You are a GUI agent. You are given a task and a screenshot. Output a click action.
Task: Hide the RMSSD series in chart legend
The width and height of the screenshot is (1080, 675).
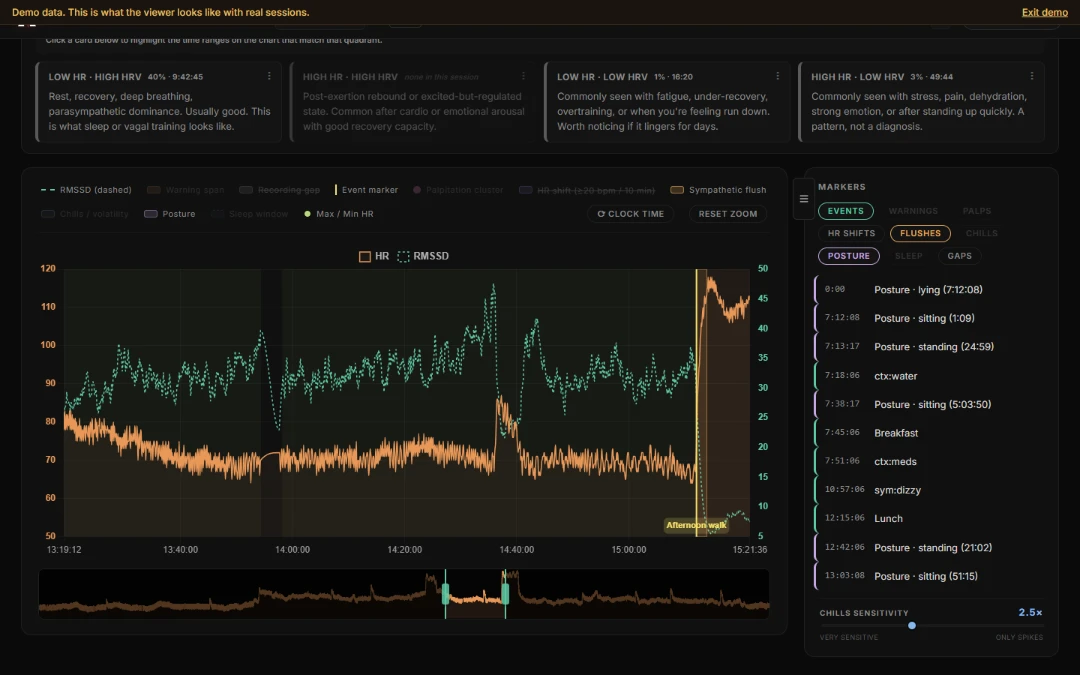[x=423, y=256]
